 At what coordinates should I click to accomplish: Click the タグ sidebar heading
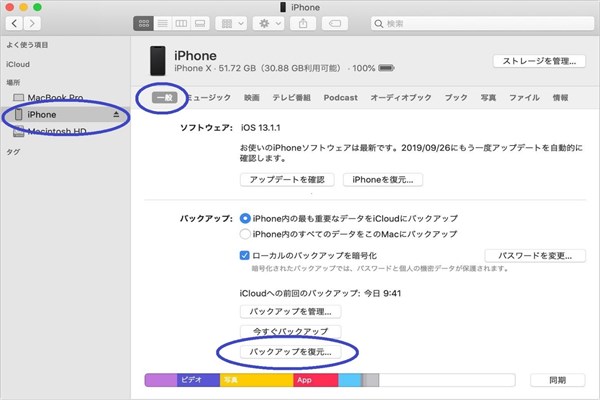[x=13, y=152]
